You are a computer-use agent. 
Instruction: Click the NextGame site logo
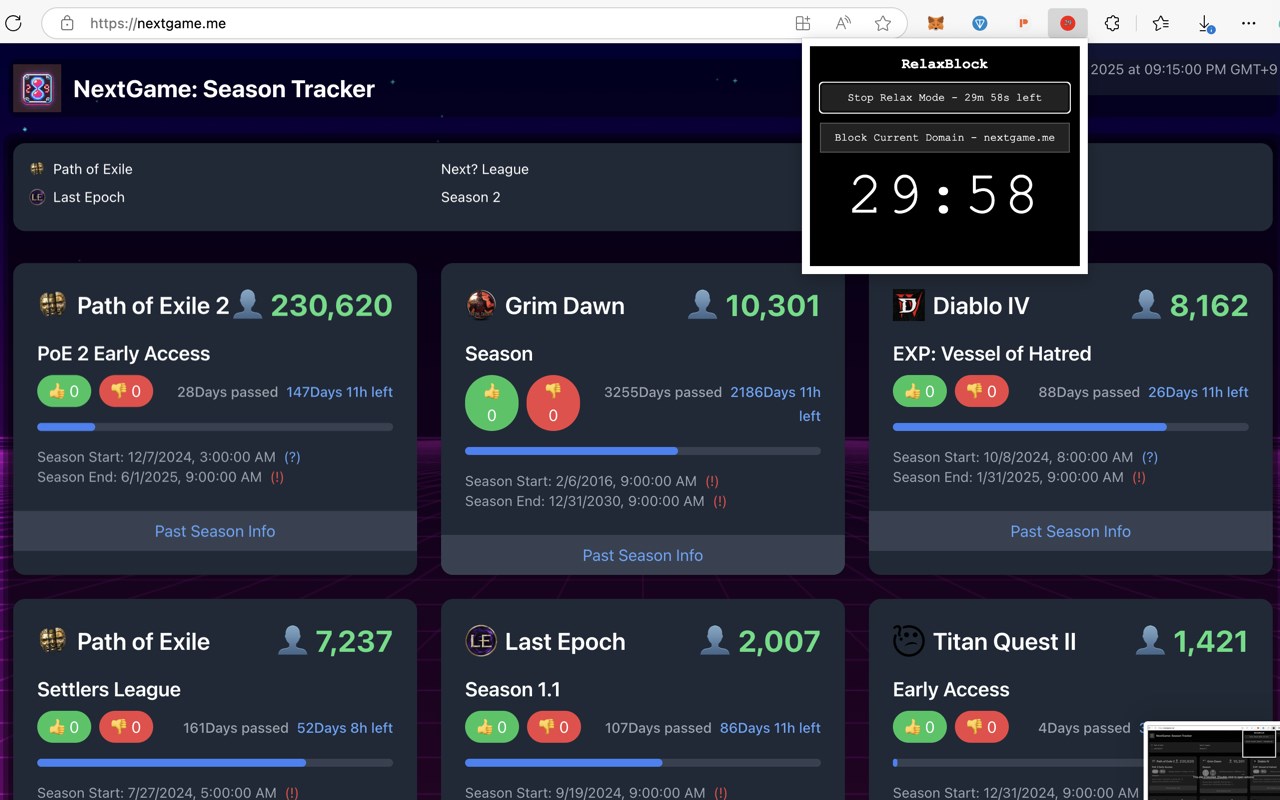(37, 88)
